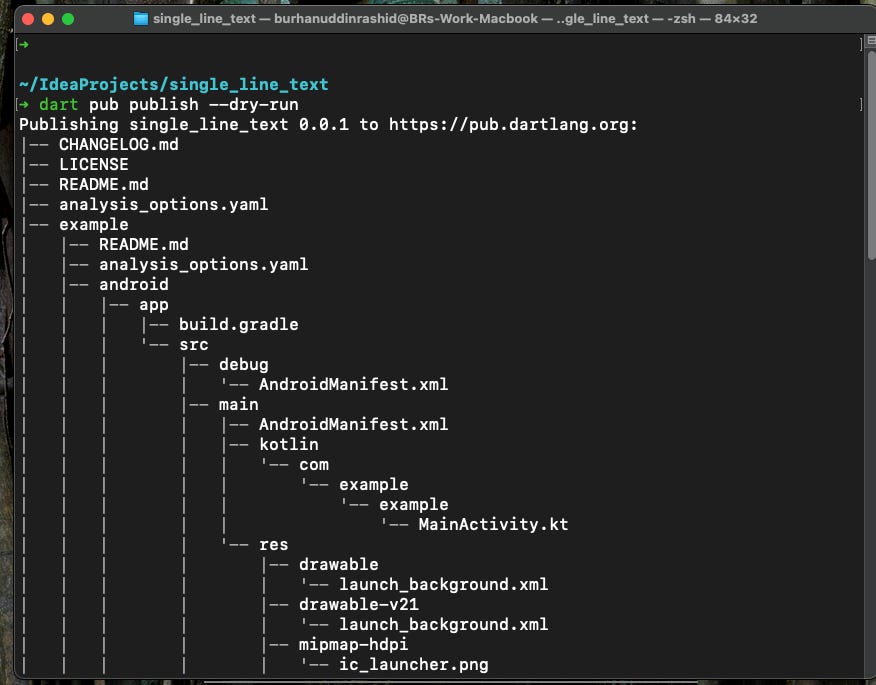Click the 'android' folder entry
This screenshot has height=685, width=876.
134,284
